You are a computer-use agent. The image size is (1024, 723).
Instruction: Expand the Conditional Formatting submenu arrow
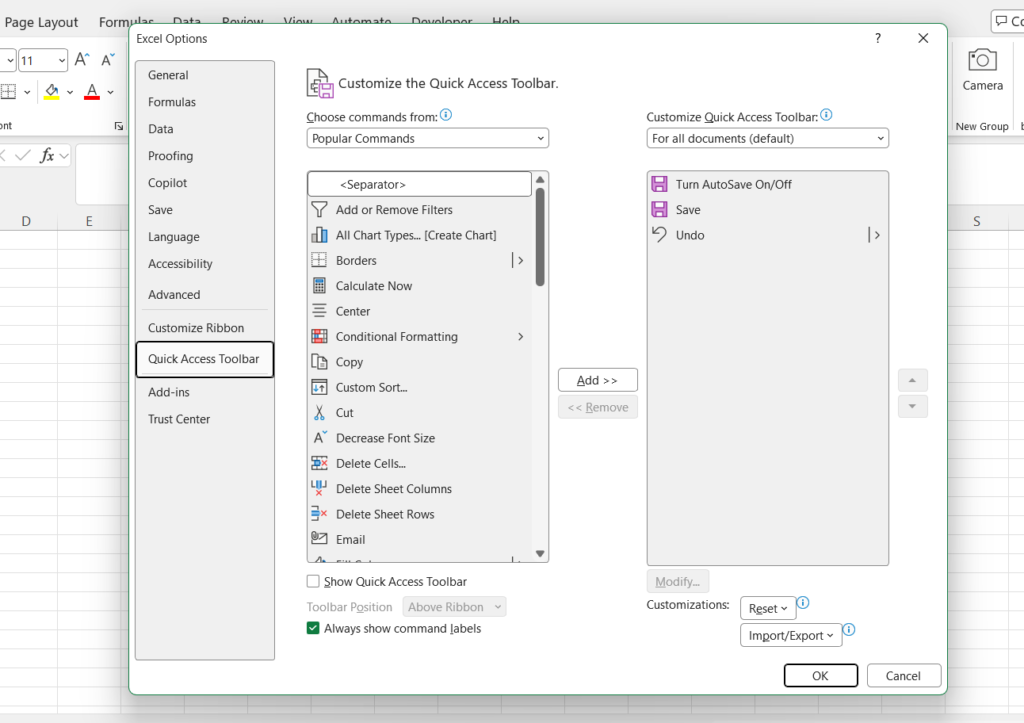(520, 336)
